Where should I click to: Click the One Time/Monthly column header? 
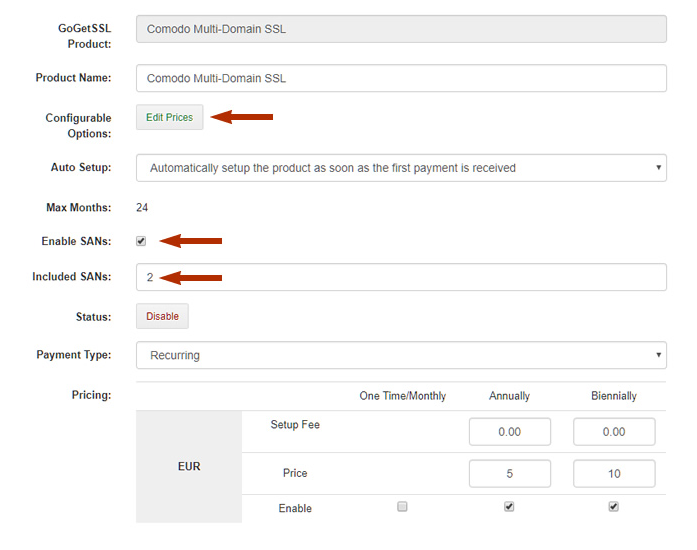pos(402,396)
